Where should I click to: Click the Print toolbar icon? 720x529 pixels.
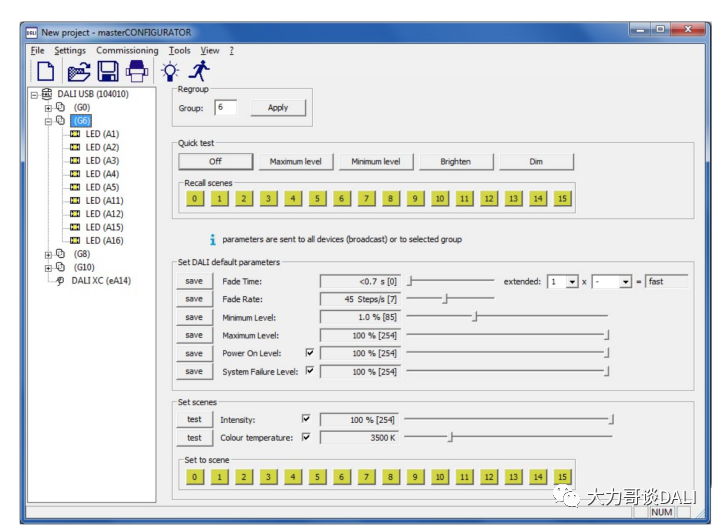(137, 71)
